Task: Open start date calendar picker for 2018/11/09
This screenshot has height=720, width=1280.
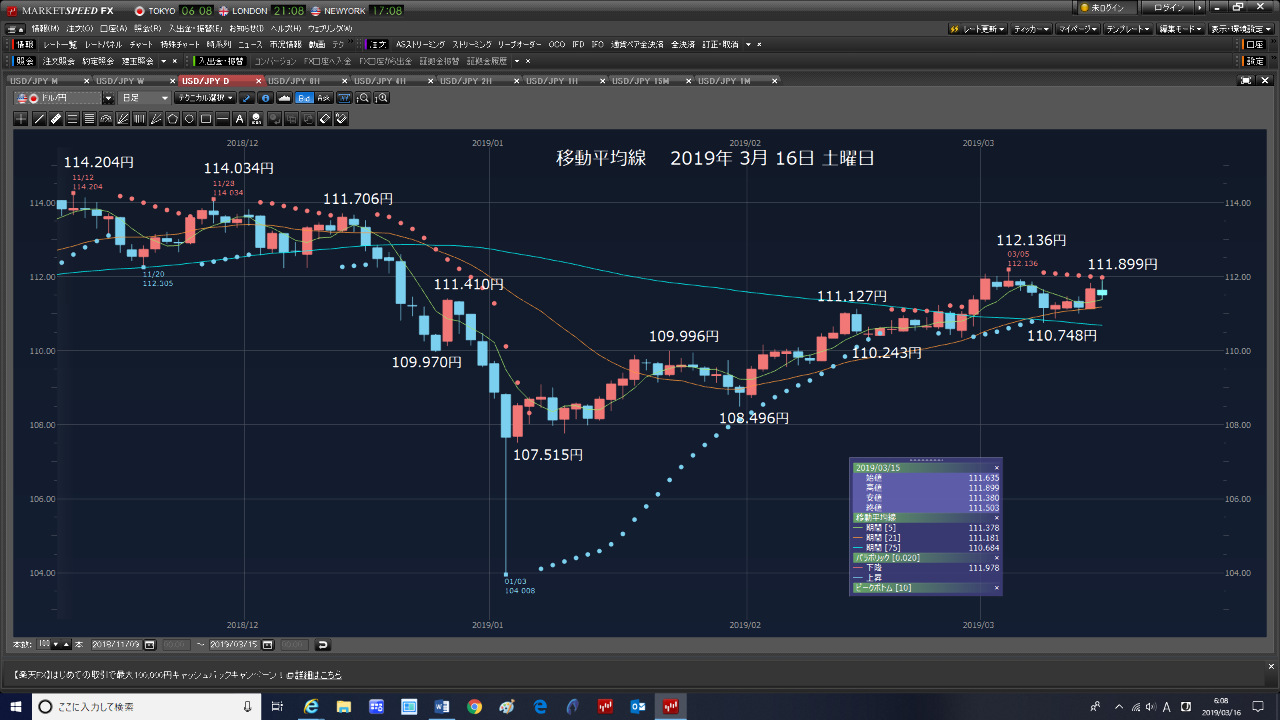Action: point(150,645)
